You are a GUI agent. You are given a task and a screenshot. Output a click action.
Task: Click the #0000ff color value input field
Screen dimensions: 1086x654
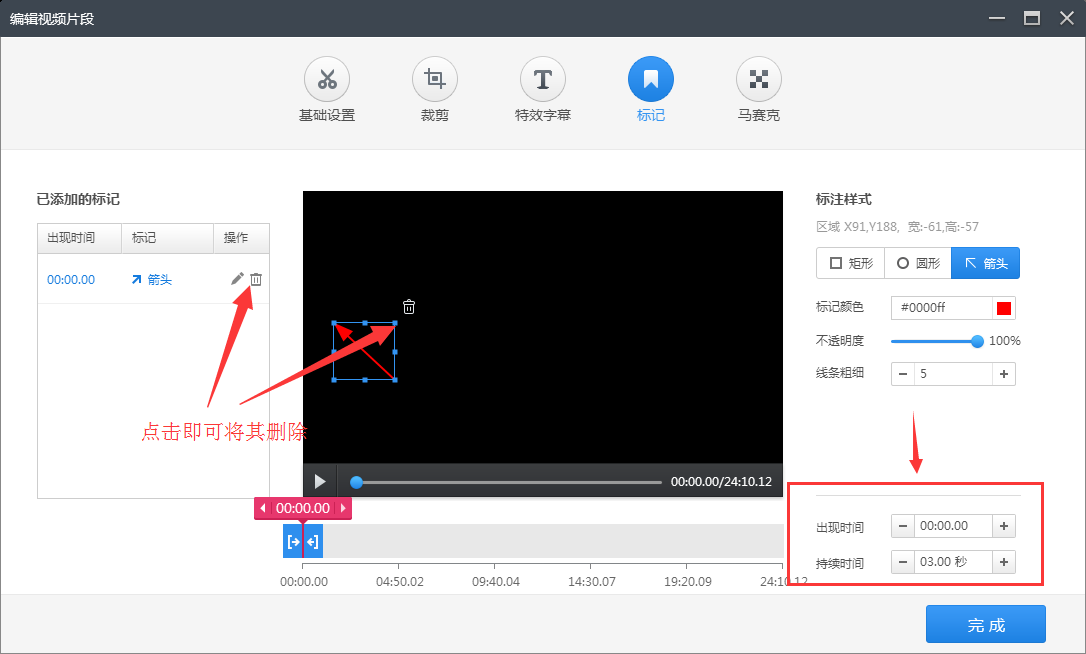(x=940, y=307)
